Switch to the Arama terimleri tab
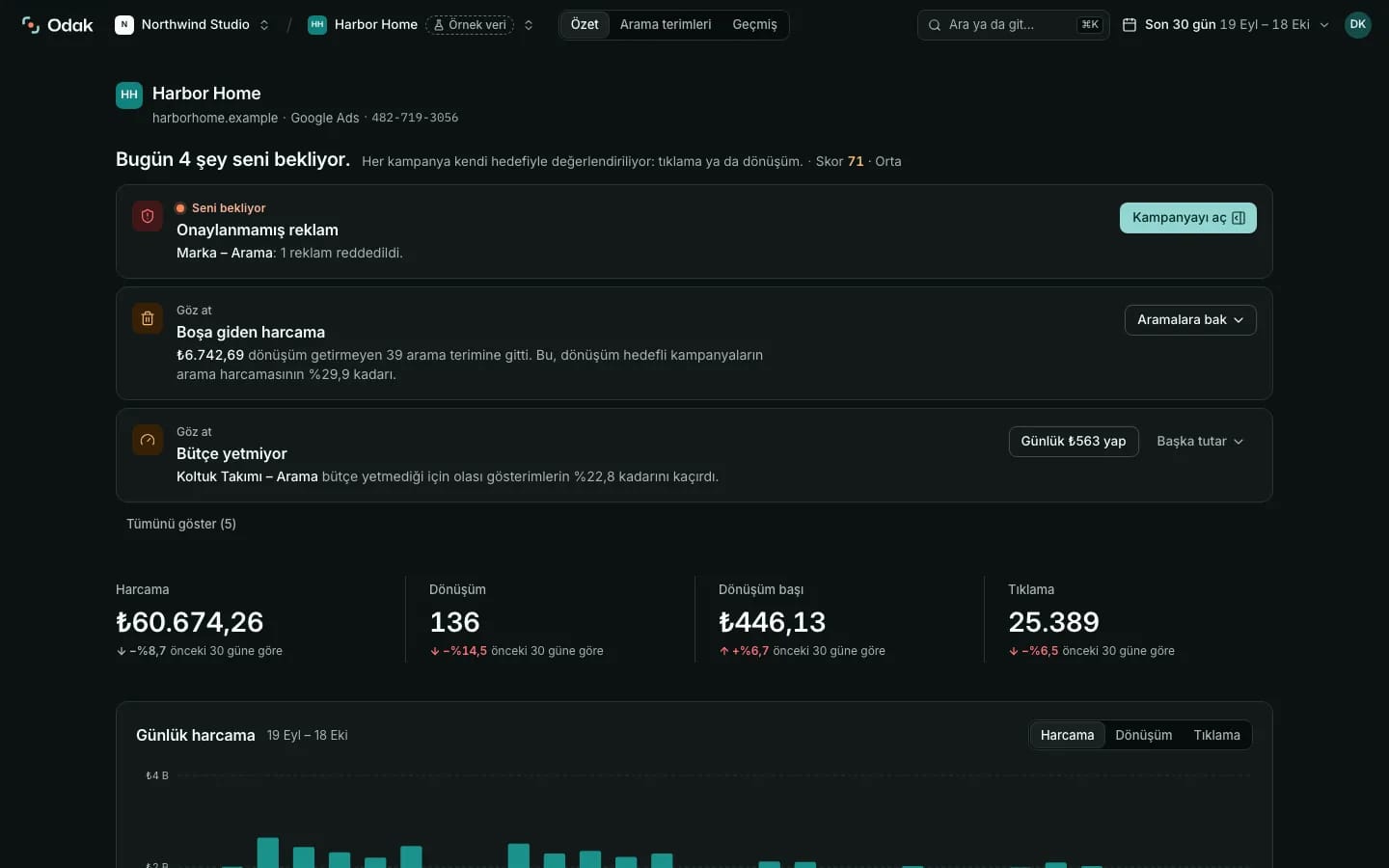The image size is (1389, 868). [666, 25]
